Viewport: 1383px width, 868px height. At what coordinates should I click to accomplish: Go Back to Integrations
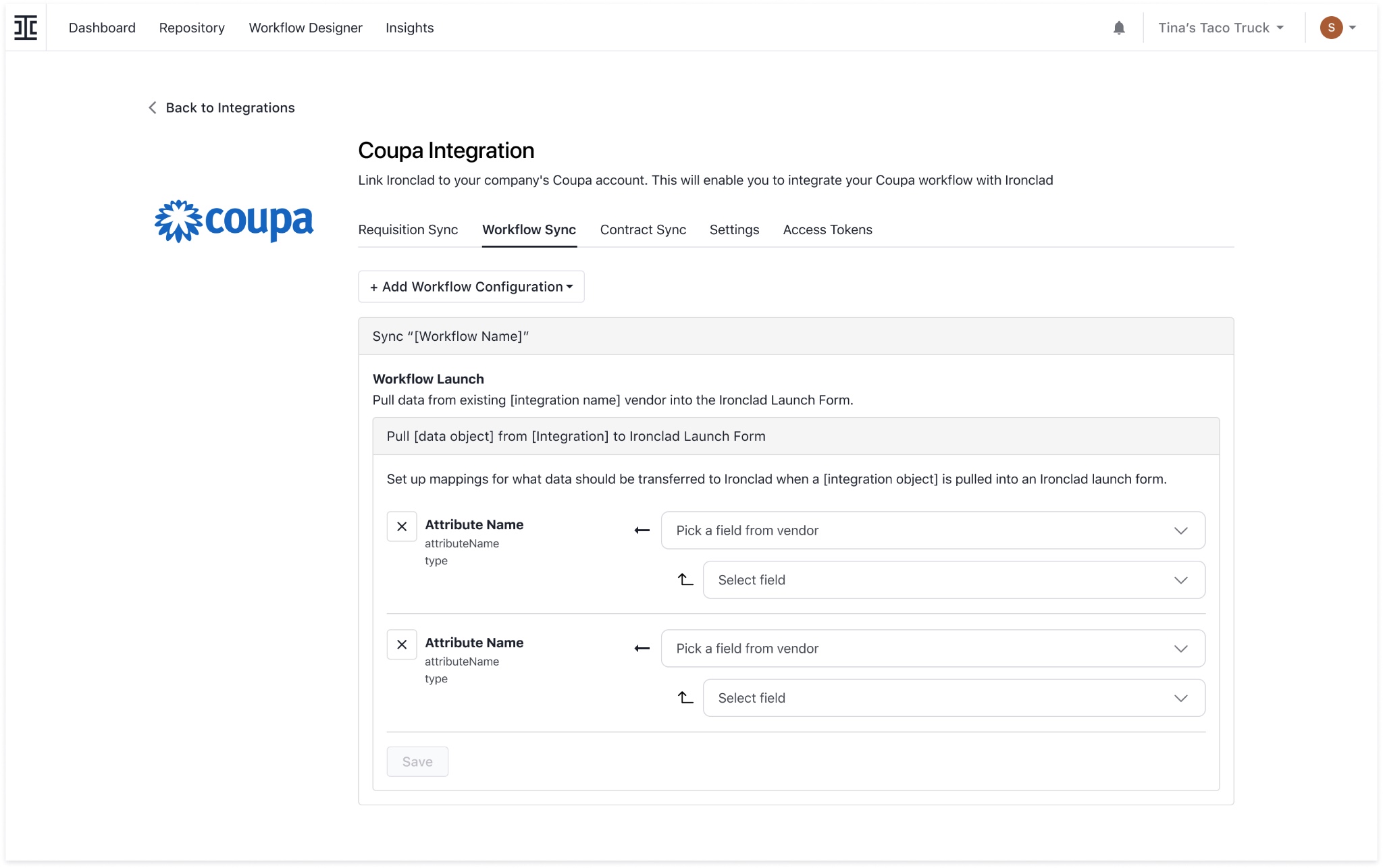tap(230, 108)
